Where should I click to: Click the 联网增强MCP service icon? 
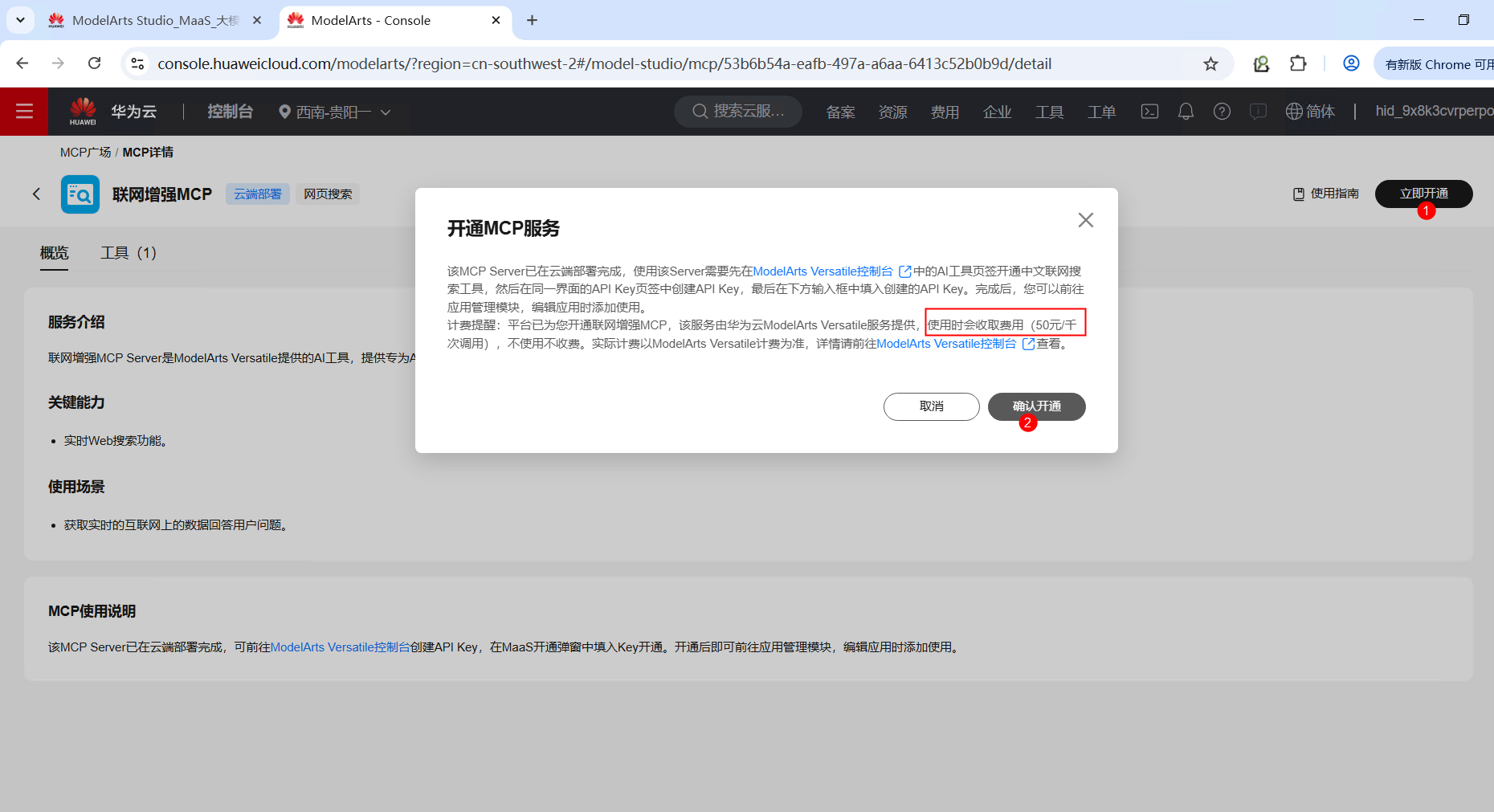(x=80, y=194)
